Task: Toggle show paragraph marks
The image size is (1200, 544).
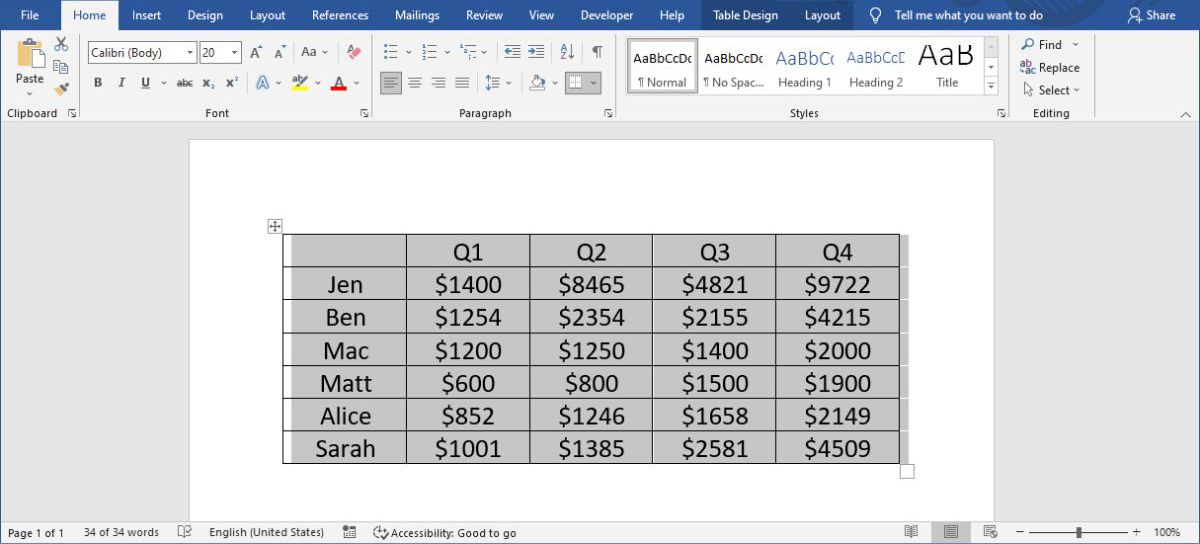Action: pyautogui.click(x=597, y=52)
